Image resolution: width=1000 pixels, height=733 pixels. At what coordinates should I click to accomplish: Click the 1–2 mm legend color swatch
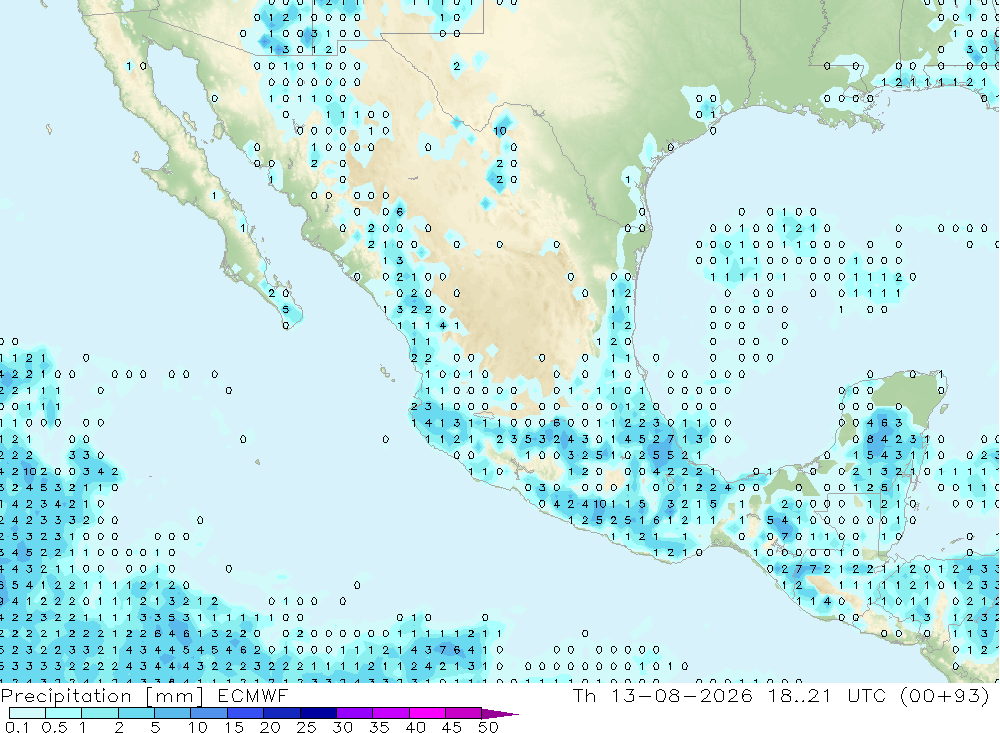pos(99,713)
